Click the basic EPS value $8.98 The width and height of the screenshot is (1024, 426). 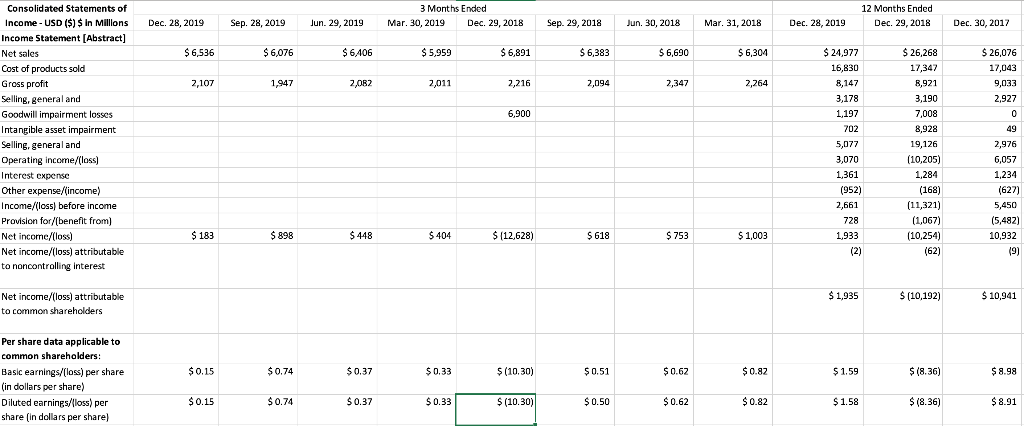click(x=1004, y=372)
